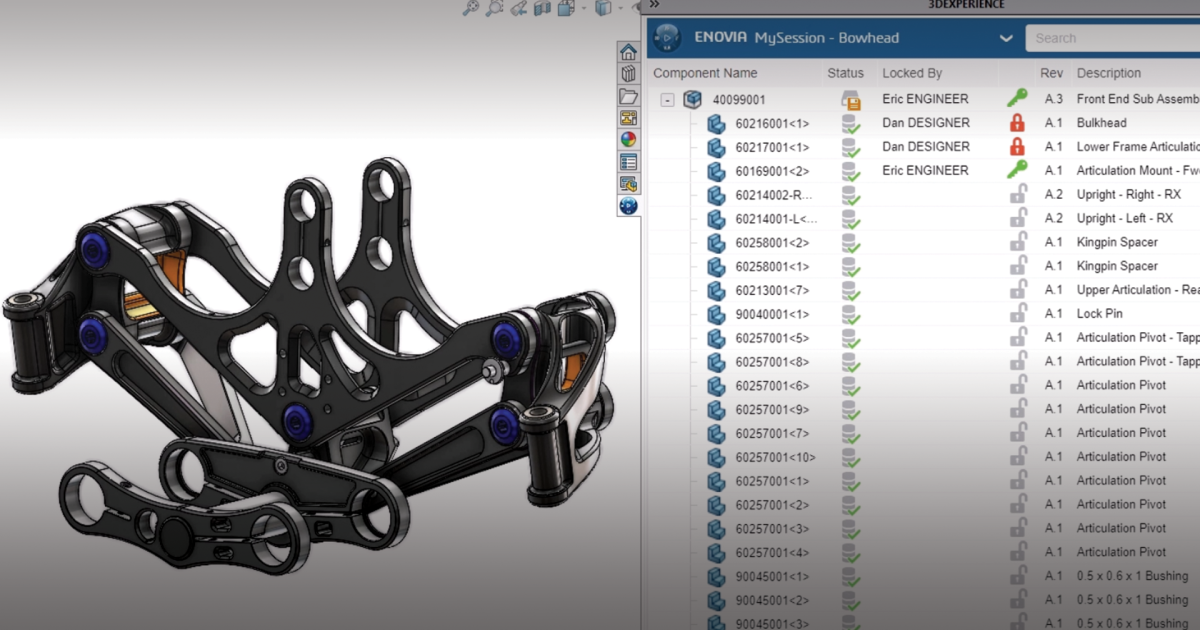This screenshot has height=630, width=1200.
Task: Toggle the red lock on Bulkhead
Action: (1017, 123)
